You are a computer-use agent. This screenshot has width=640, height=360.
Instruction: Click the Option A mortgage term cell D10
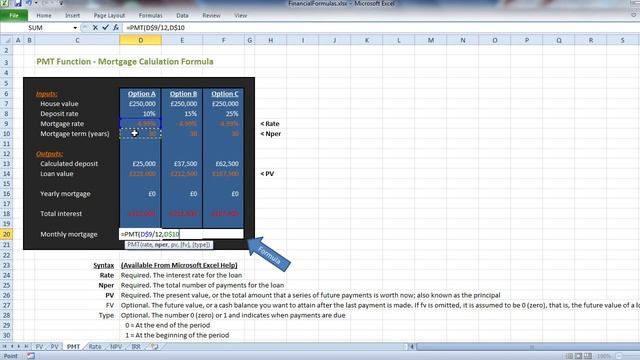pyautogui.click(x=140, y=134)
